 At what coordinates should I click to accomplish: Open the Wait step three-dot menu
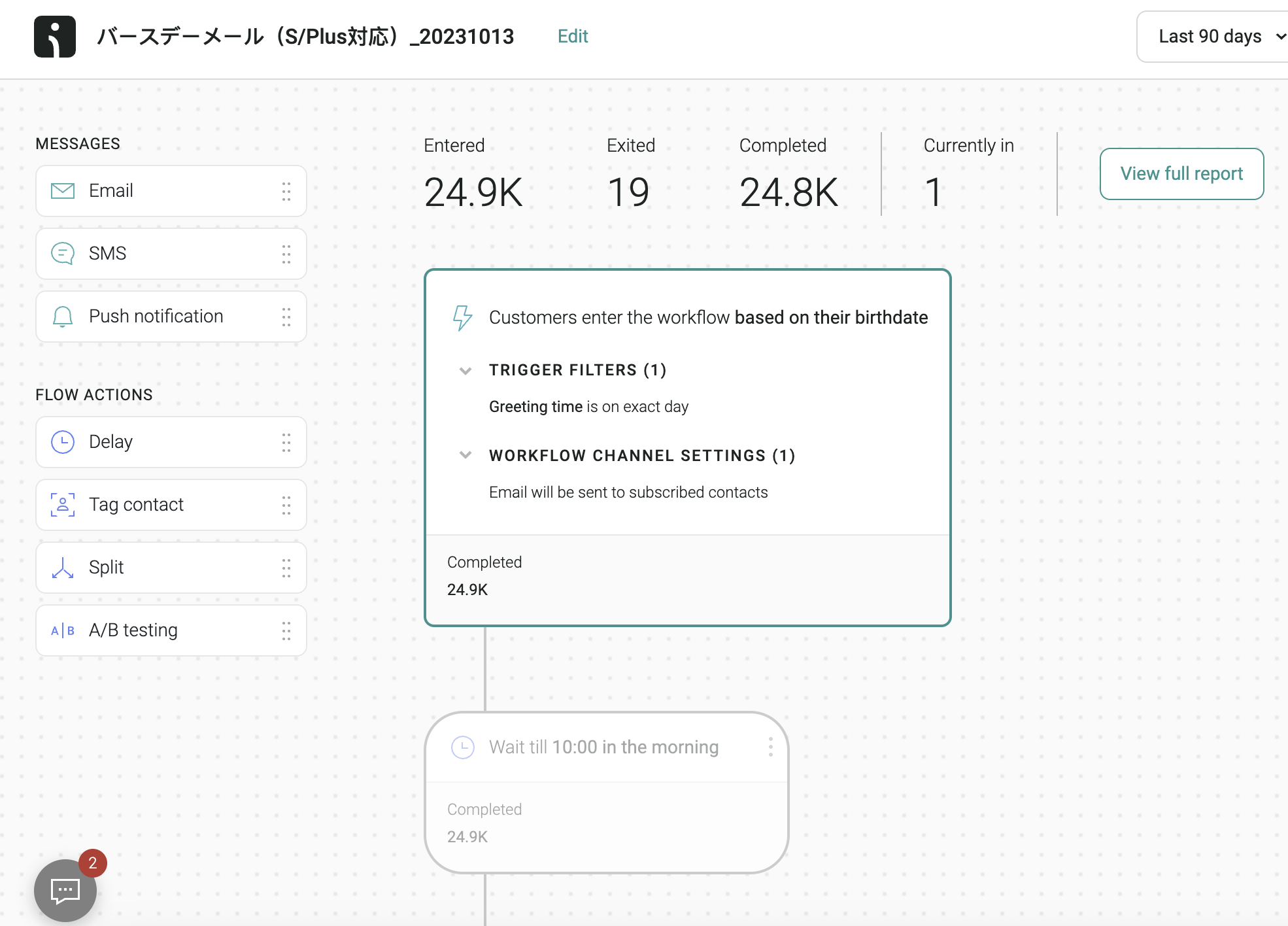point(771,747)
